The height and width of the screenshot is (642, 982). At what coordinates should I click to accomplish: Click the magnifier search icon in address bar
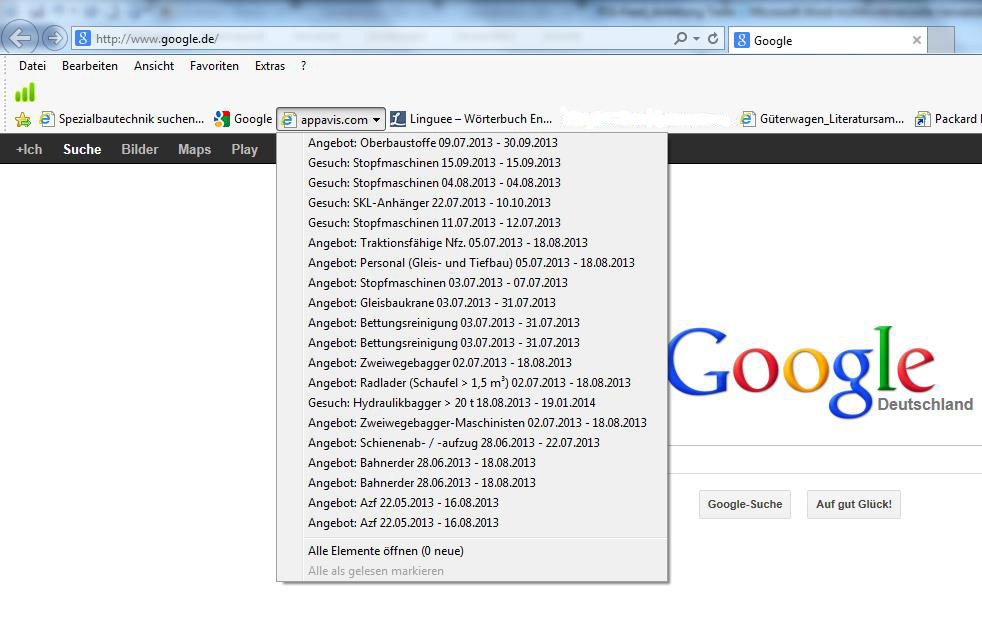(680, 39)
